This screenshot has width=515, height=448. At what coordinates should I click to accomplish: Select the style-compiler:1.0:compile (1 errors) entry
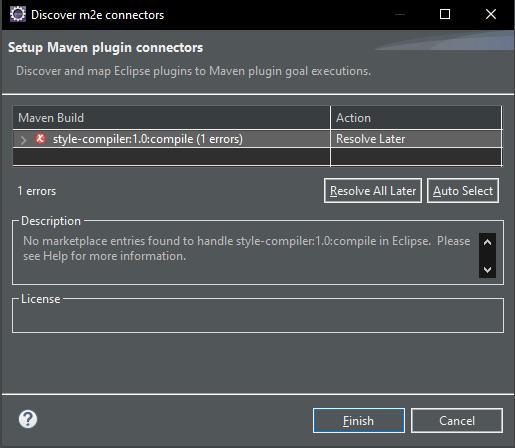148,139
